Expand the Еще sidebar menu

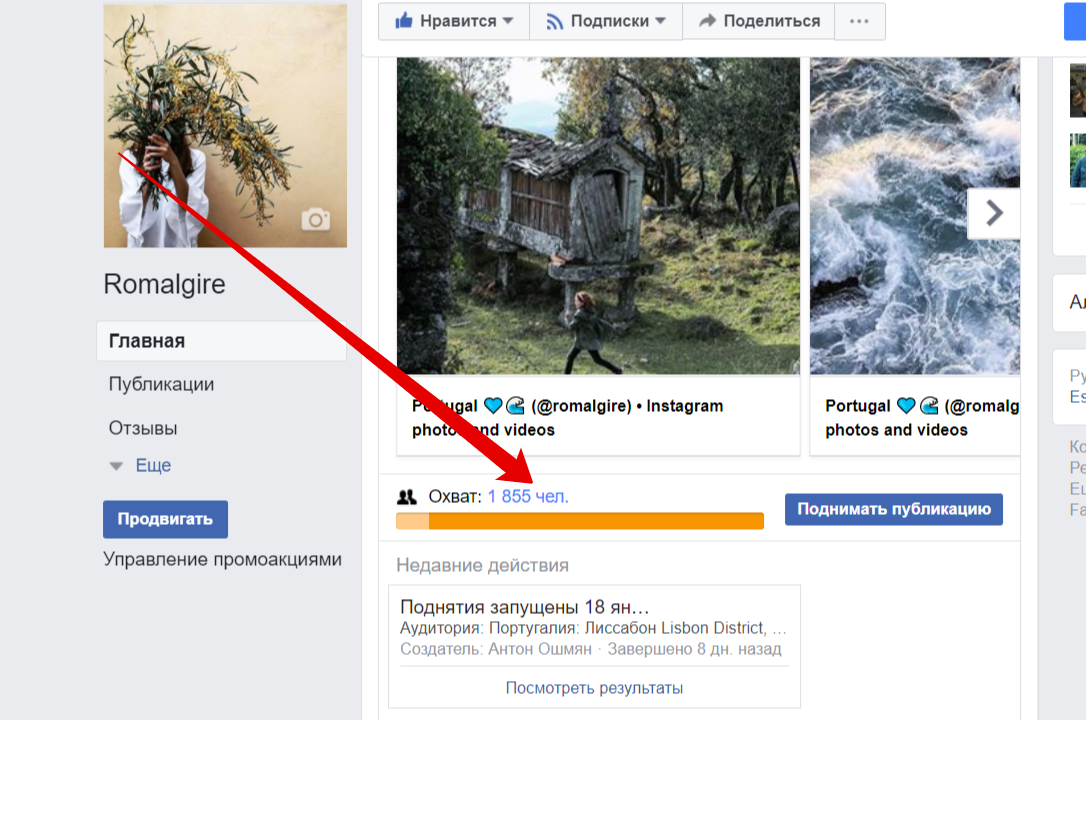[x=140, y=465]
